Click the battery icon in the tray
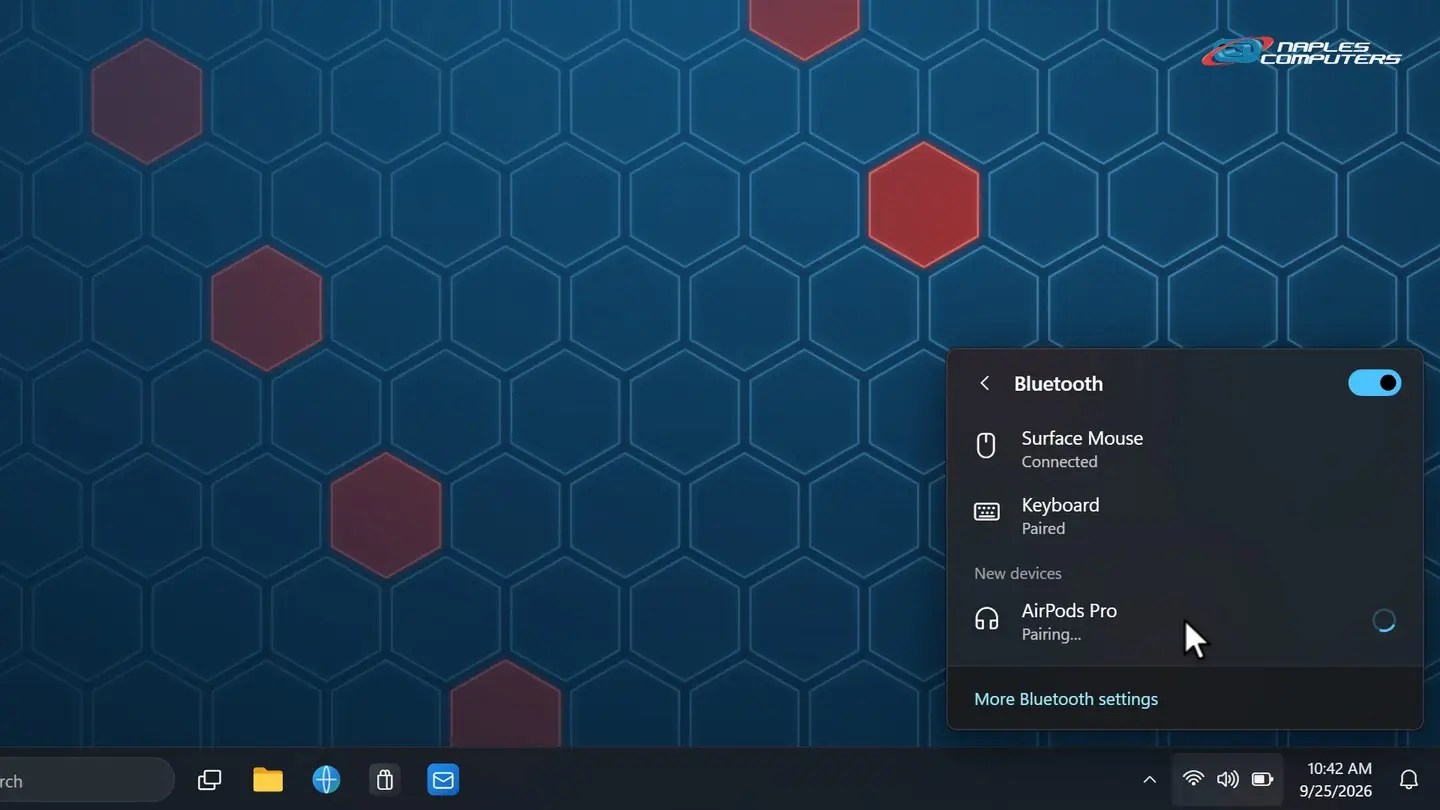Viewport: 1440px width, 810px height. tap(1263, 779)
